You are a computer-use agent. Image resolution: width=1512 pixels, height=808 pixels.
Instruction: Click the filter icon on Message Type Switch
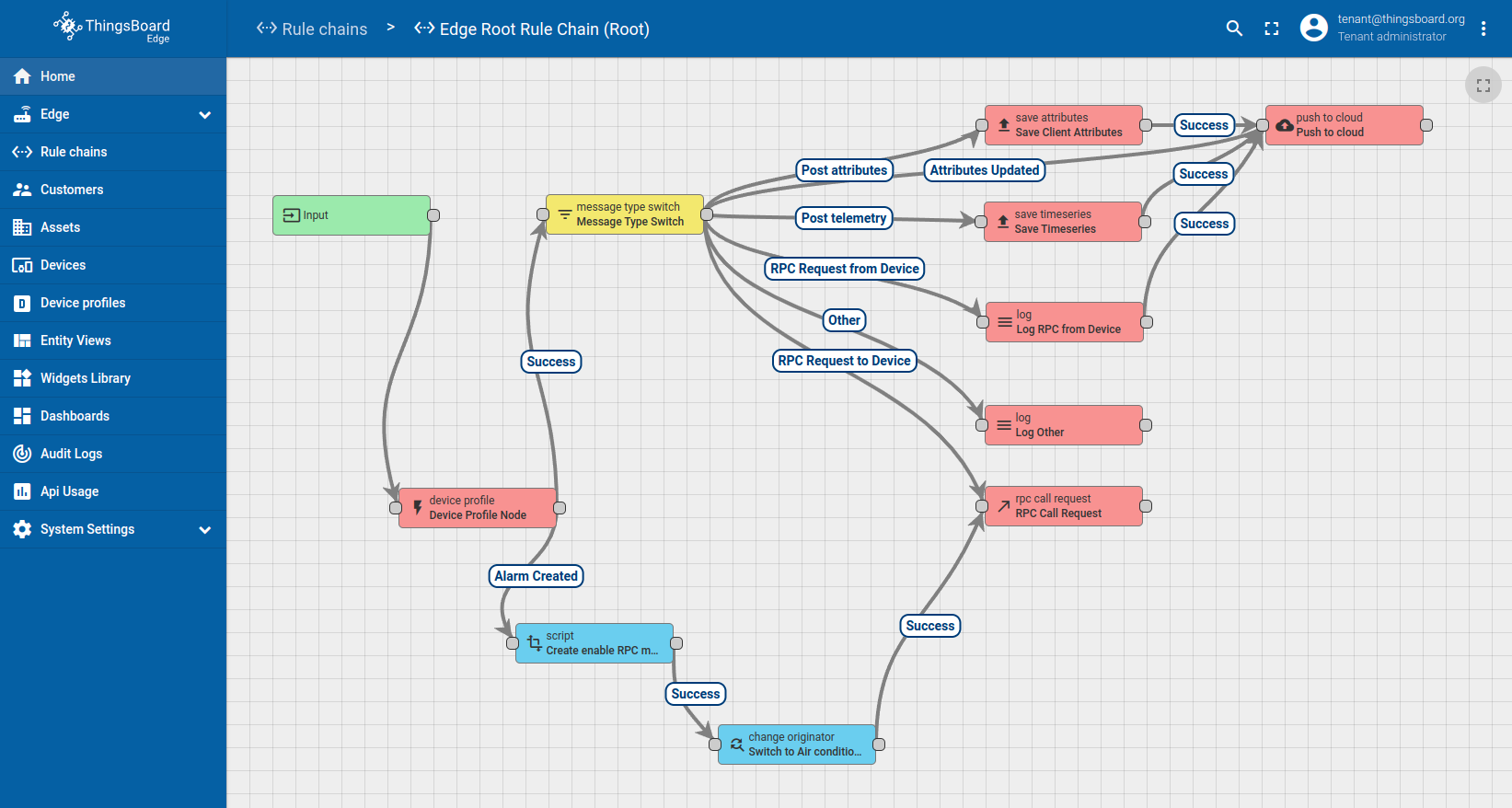pyautogui.click(x=564, y=214)
